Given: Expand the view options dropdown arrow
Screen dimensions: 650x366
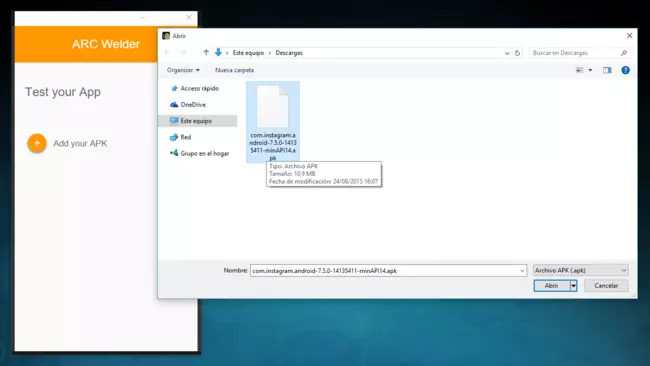Looking at the screenshot, I should [x=590, y=70].
